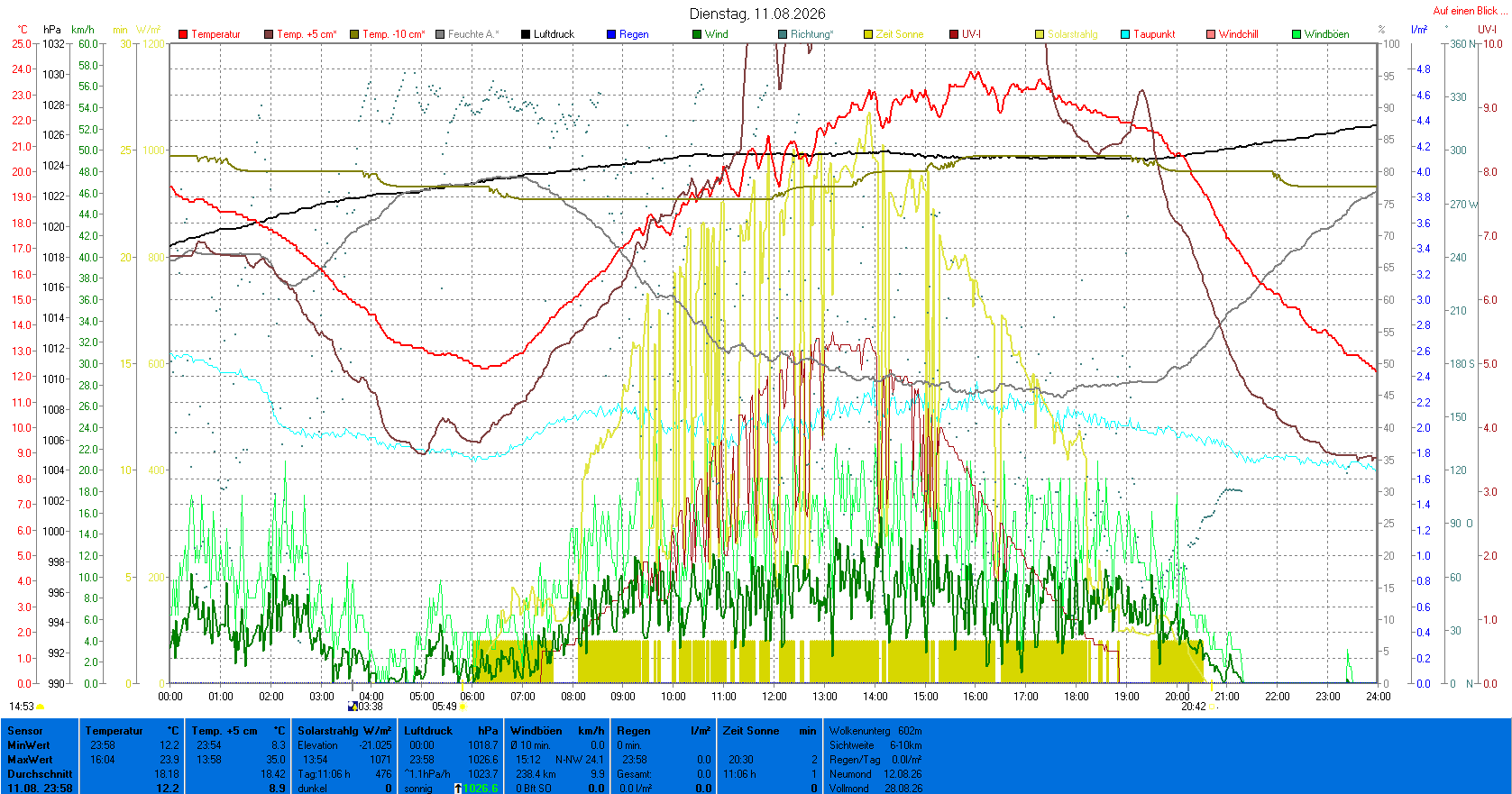
Task: Click the 'Windböen' header in the data table
Action: (x=536, y=731)
